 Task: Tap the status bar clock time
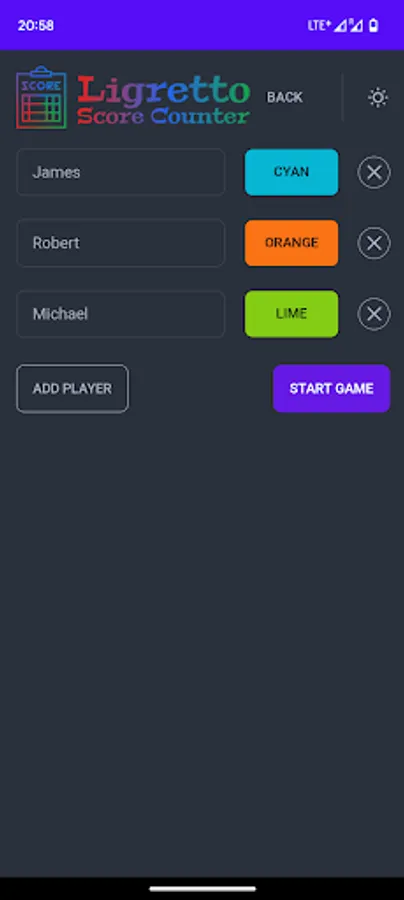pyautogui.click(x=36, y=25)
